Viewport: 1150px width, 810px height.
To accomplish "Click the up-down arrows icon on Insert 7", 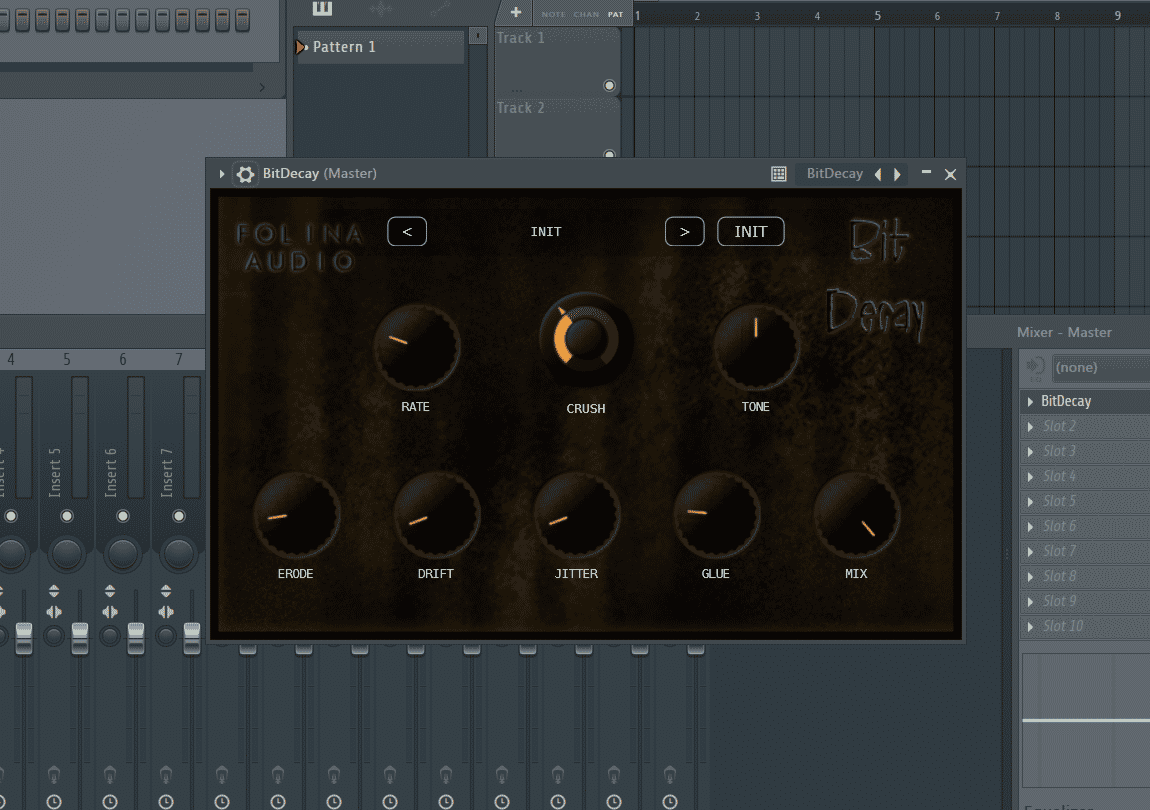I will [x=166, y=591].
